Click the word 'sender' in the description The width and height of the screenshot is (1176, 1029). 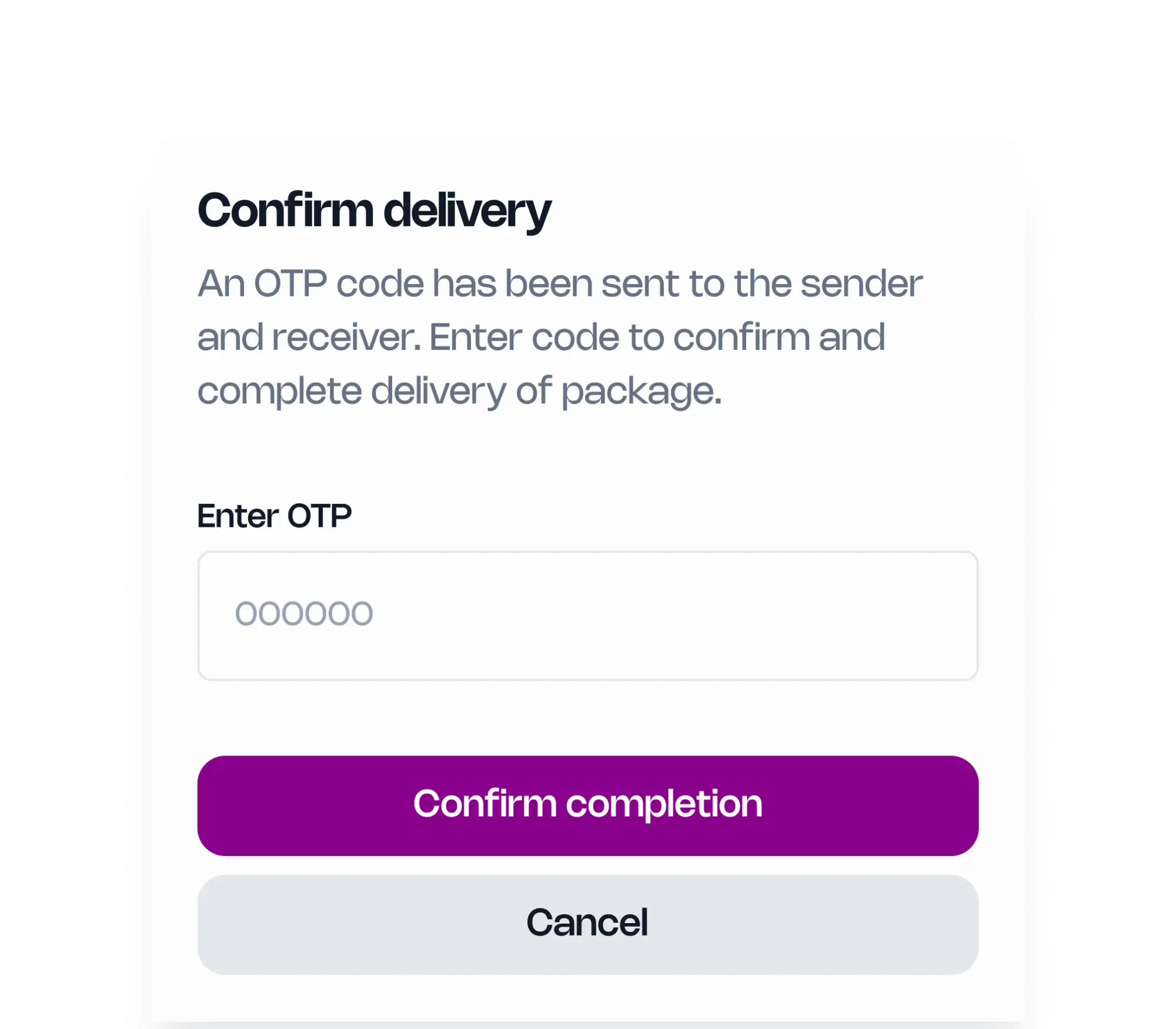coord(861,284)
